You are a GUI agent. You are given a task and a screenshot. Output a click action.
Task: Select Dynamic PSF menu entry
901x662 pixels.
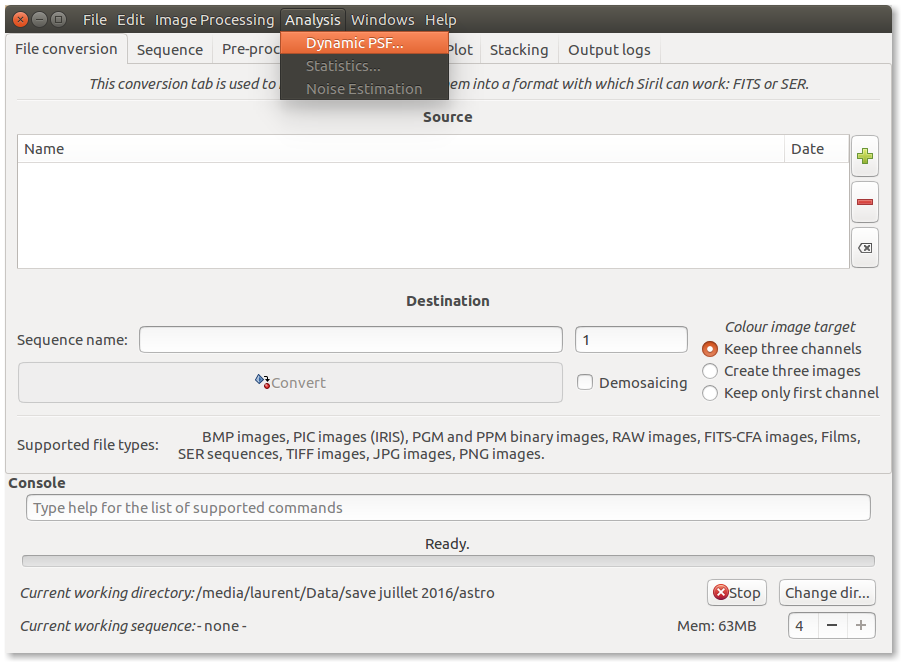355,43
